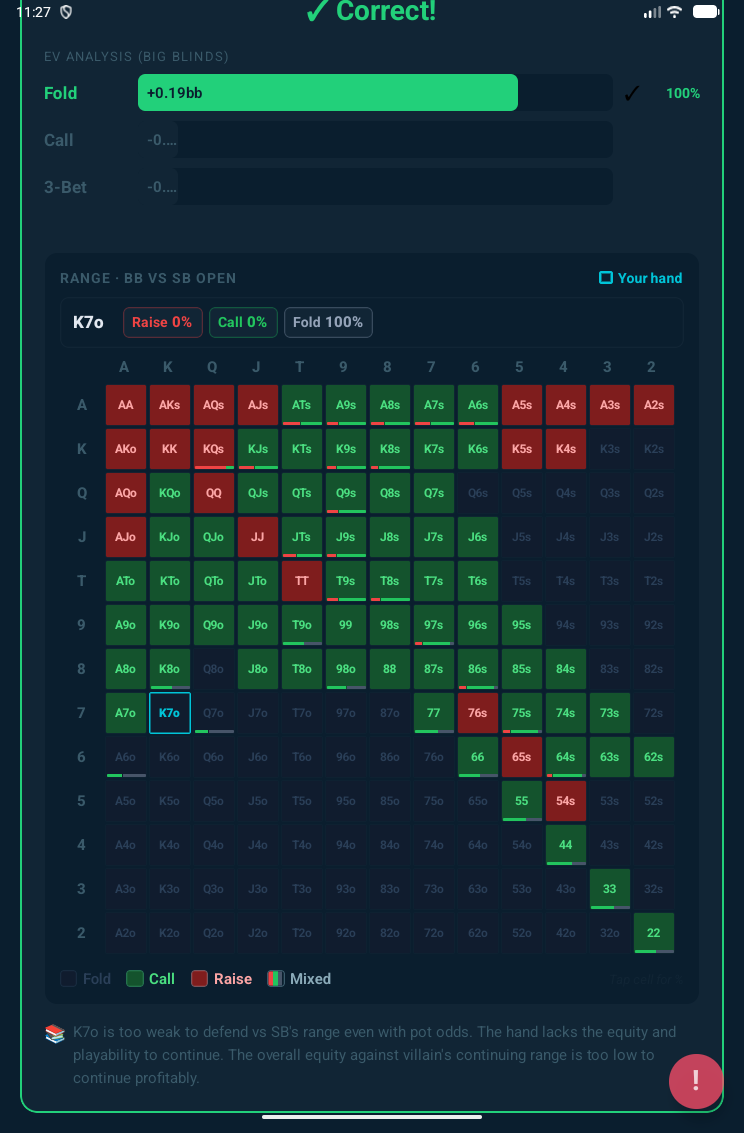Select the Call 0% chip
The width and height of the screenshot is (744, 1133).
tap(243, 322)
